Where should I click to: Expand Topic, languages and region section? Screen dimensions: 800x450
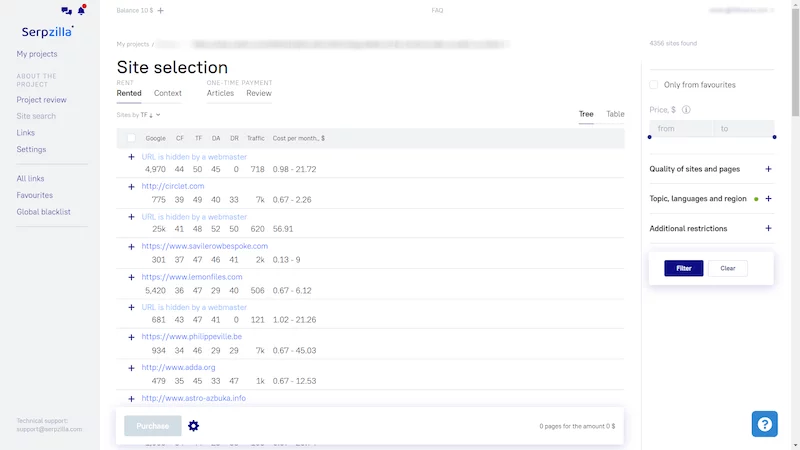pos(768,199)
